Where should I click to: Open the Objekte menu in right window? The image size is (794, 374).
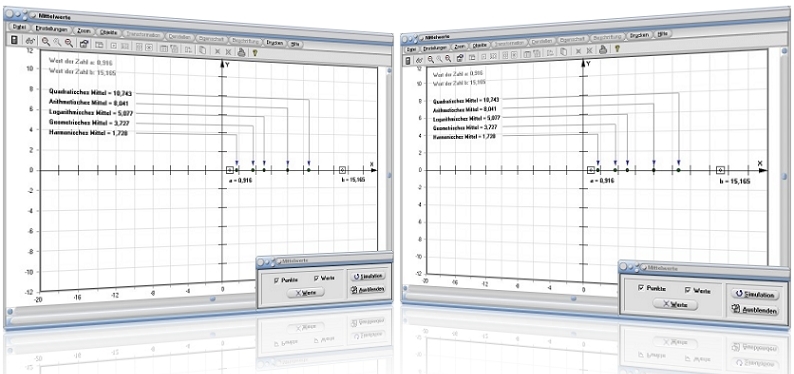pos(480,45)
